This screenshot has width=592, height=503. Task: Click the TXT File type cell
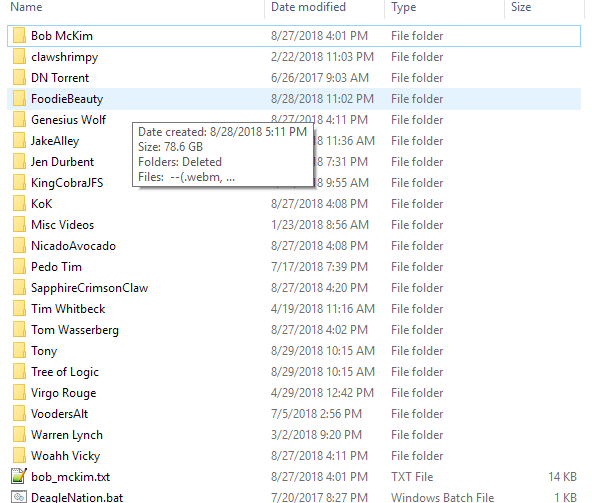click(412, 477)
